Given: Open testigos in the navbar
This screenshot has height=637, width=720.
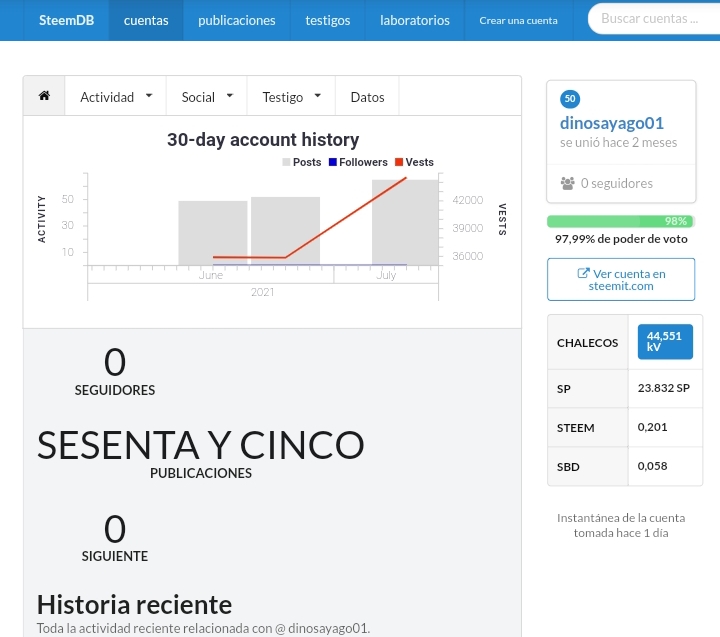Looking at the screenshot, I should tap(327, 20).
